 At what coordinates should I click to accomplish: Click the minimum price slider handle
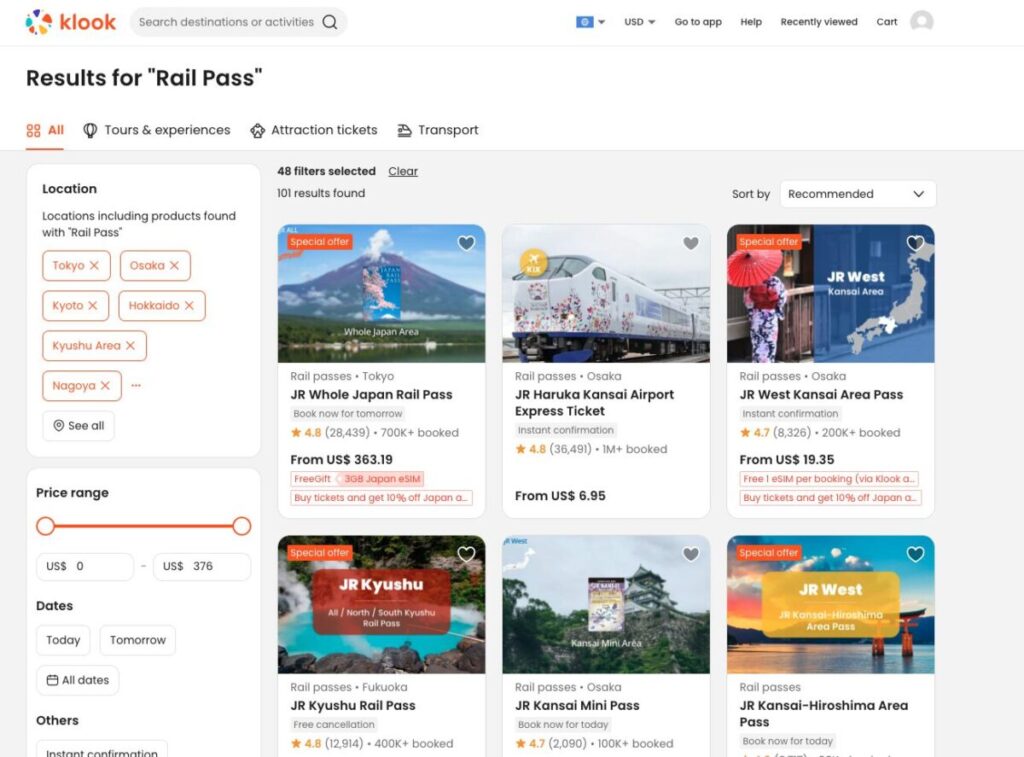click(45, 526)
